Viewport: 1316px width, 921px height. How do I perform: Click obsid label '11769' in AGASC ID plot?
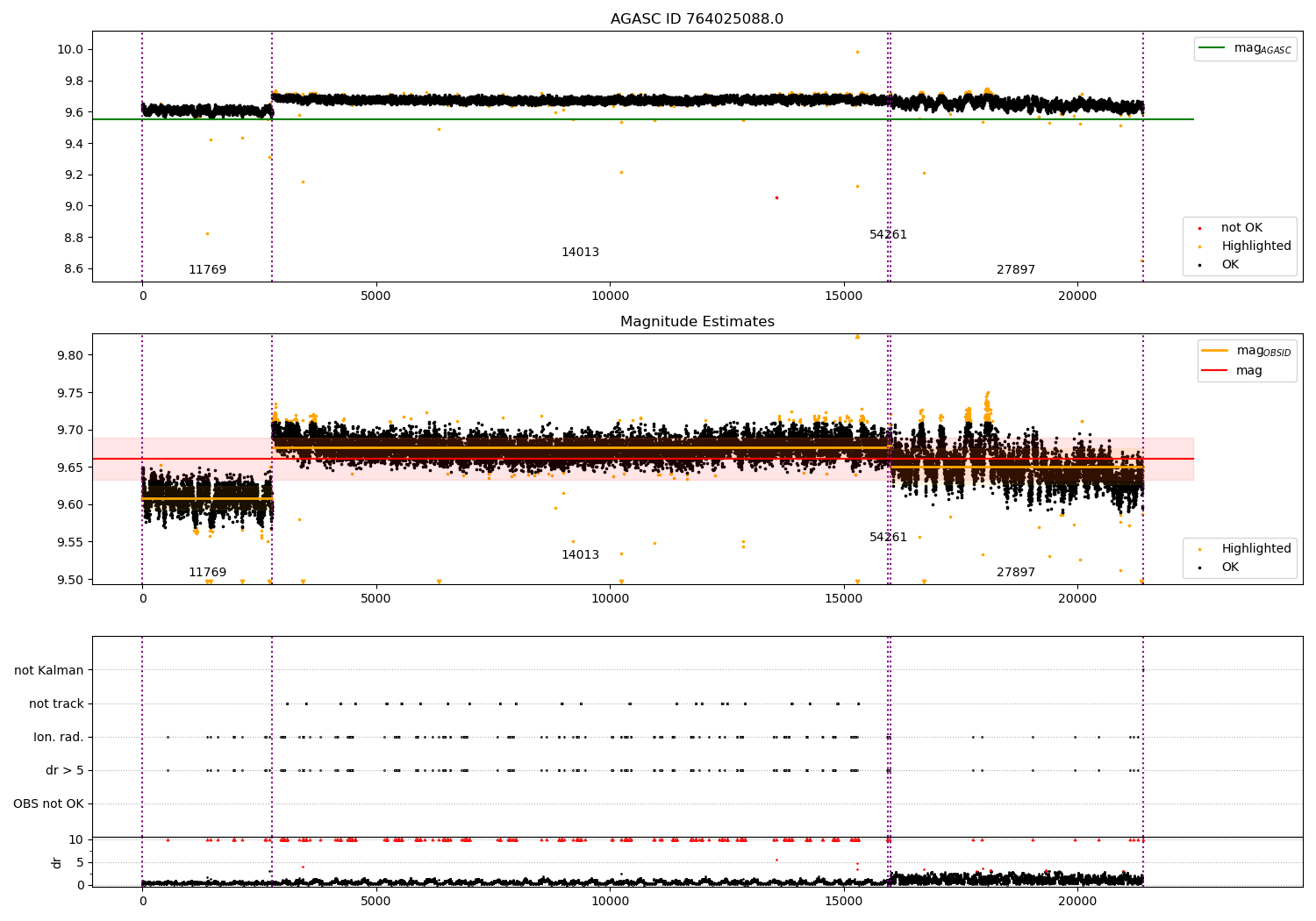207,270
